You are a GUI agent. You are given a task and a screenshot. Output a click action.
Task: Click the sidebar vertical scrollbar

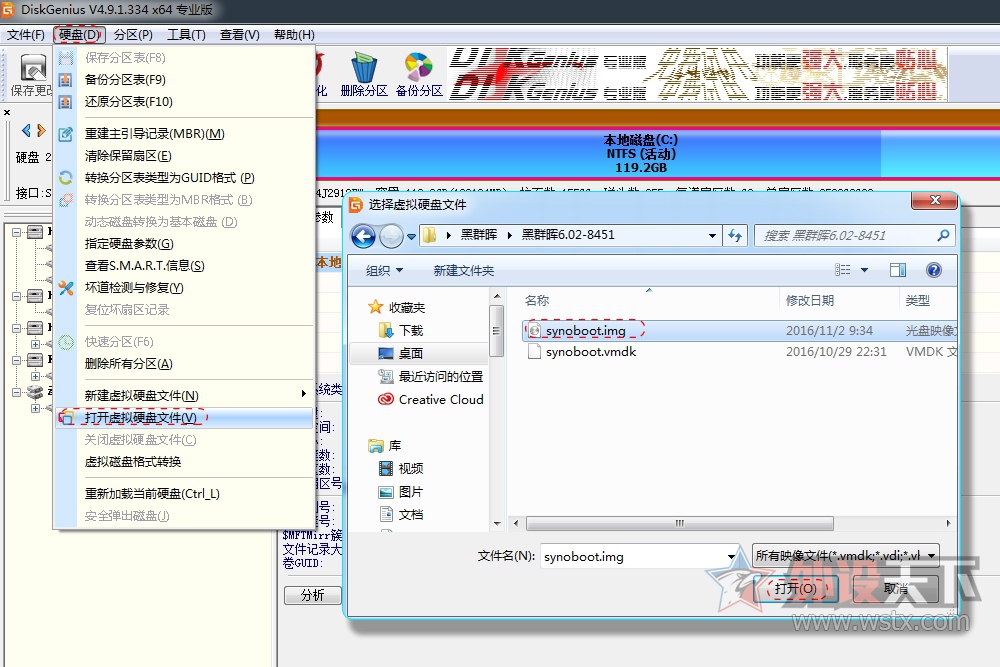(x=497, y=332)
